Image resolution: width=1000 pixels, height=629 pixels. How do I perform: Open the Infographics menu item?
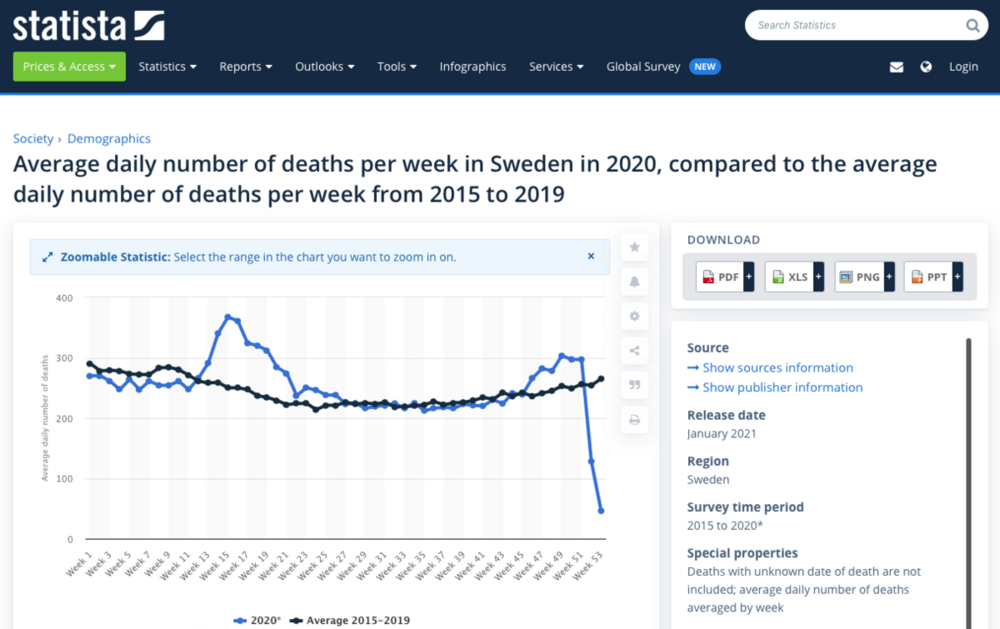(472, 67)
